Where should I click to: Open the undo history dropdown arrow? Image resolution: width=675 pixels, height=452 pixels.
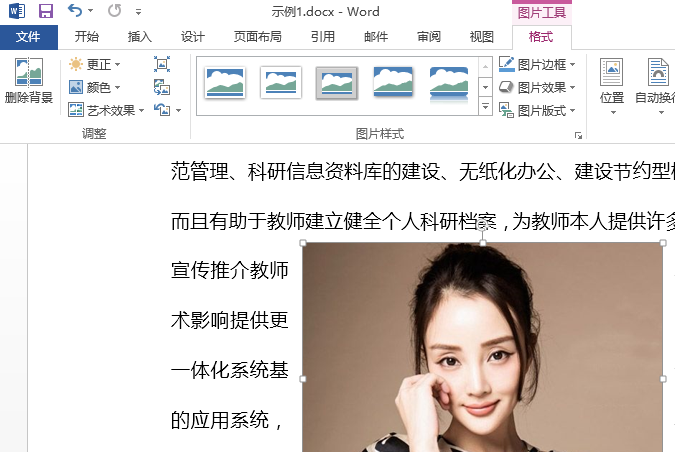pyautogui.click(x=90, y=11)
